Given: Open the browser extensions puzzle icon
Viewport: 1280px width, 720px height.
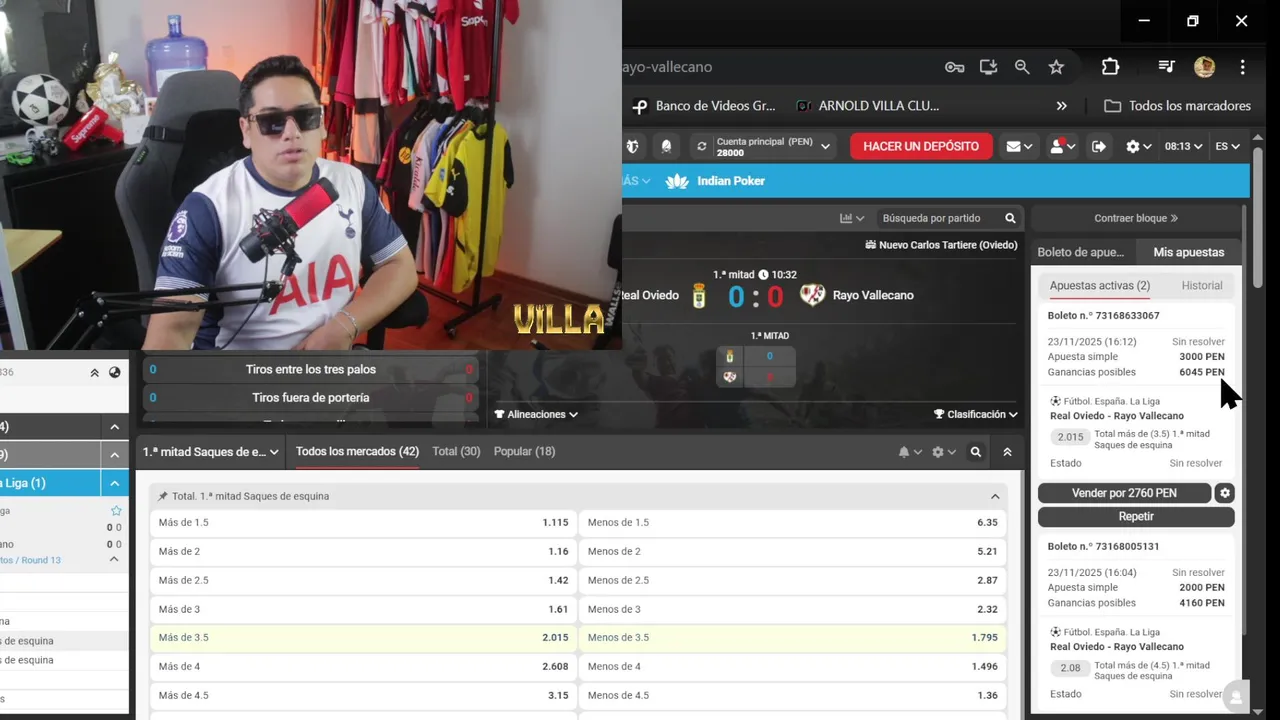Looking at the screenshot, I should [1110, 67].
